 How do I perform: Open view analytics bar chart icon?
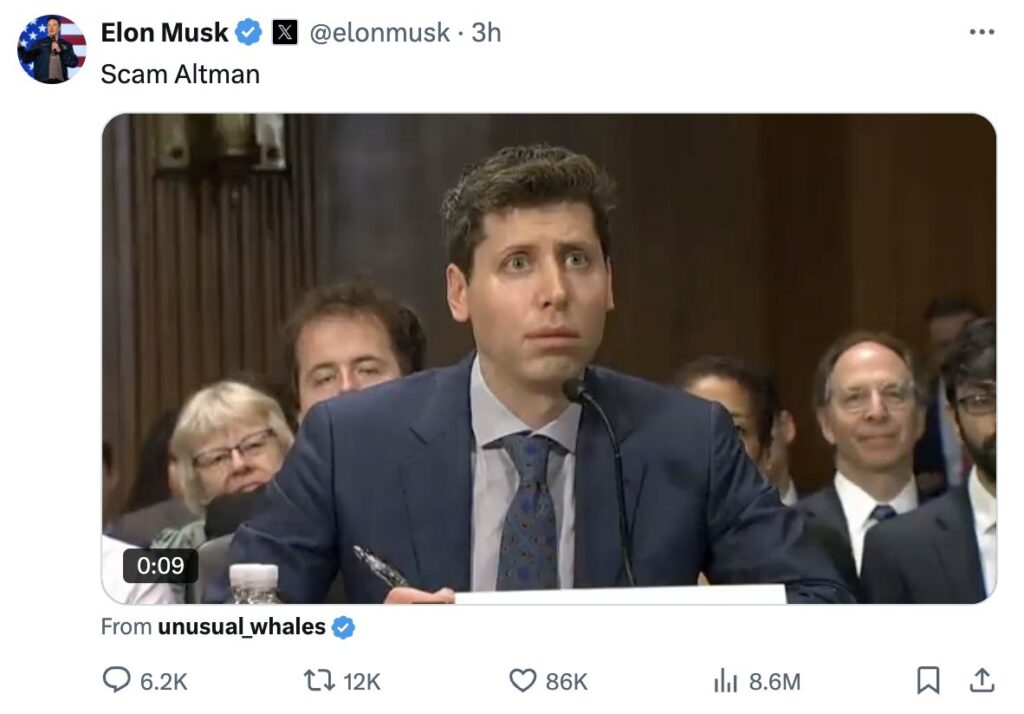pyautogui.click(x=726, y=681)
